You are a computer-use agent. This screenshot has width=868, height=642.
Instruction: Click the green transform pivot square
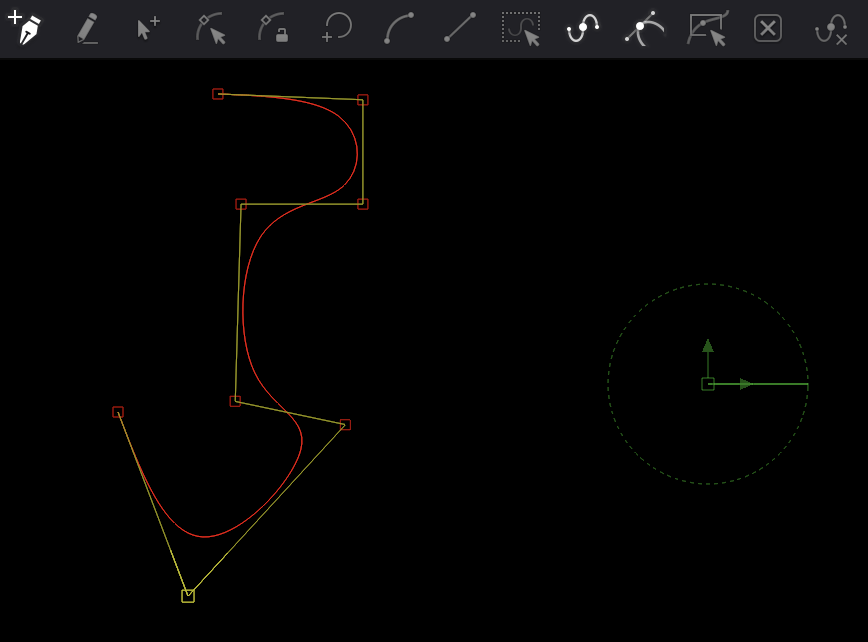tap(707, 384)
